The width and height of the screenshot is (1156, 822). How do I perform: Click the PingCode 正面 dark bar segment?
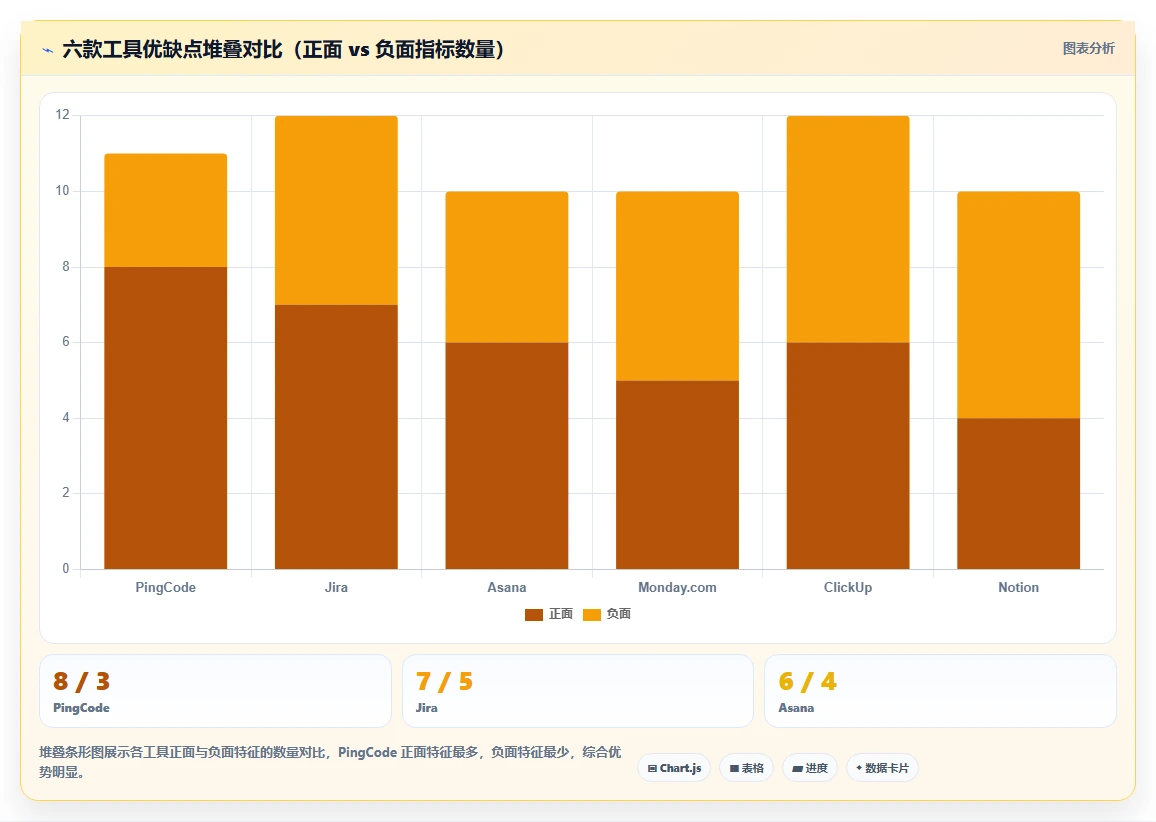pyautogui.click(x=166, y=417)
